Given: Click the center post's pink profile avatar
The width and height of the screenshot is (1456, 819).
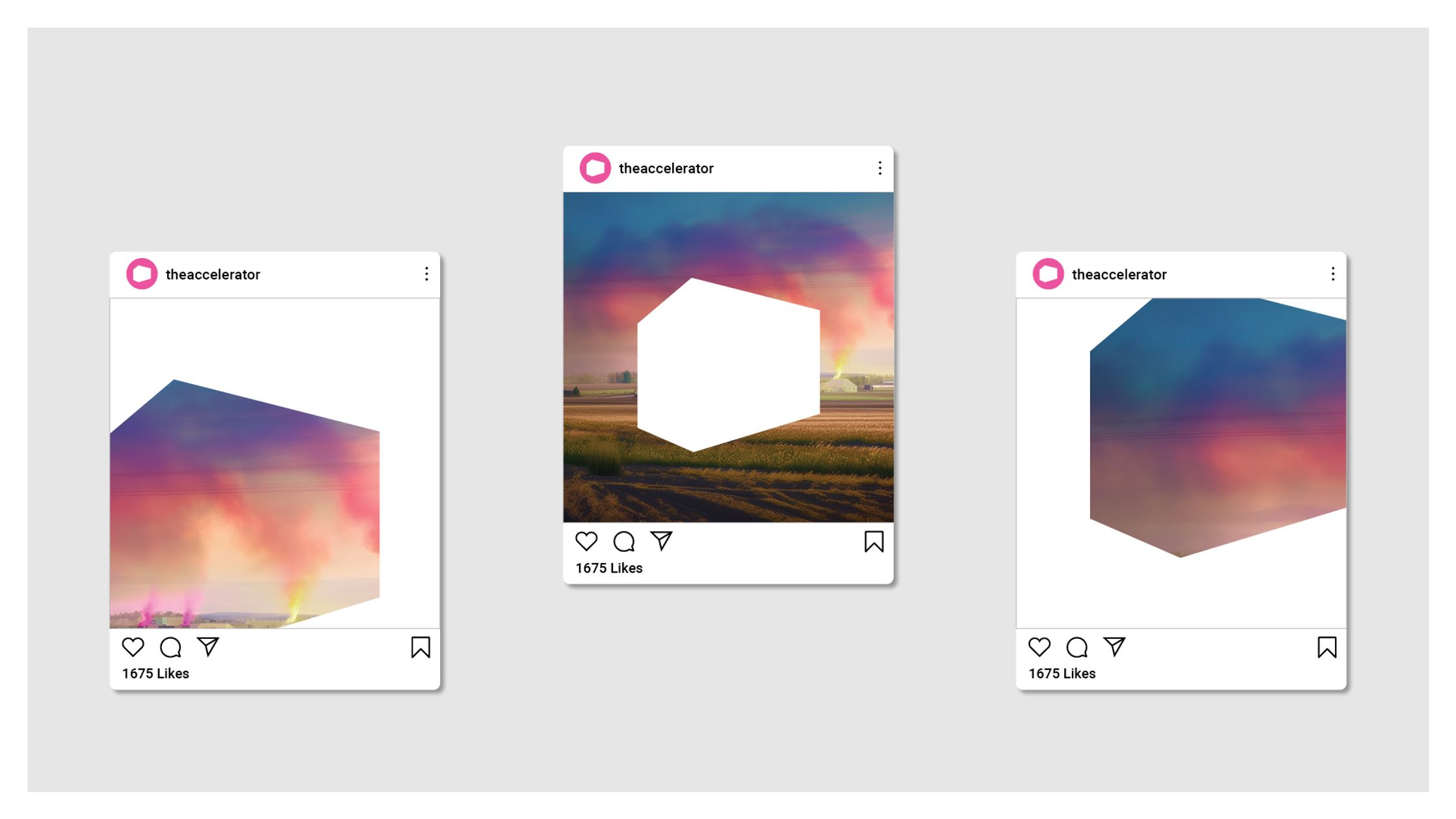Looking at the screenshot, I should tap(595, 168).
